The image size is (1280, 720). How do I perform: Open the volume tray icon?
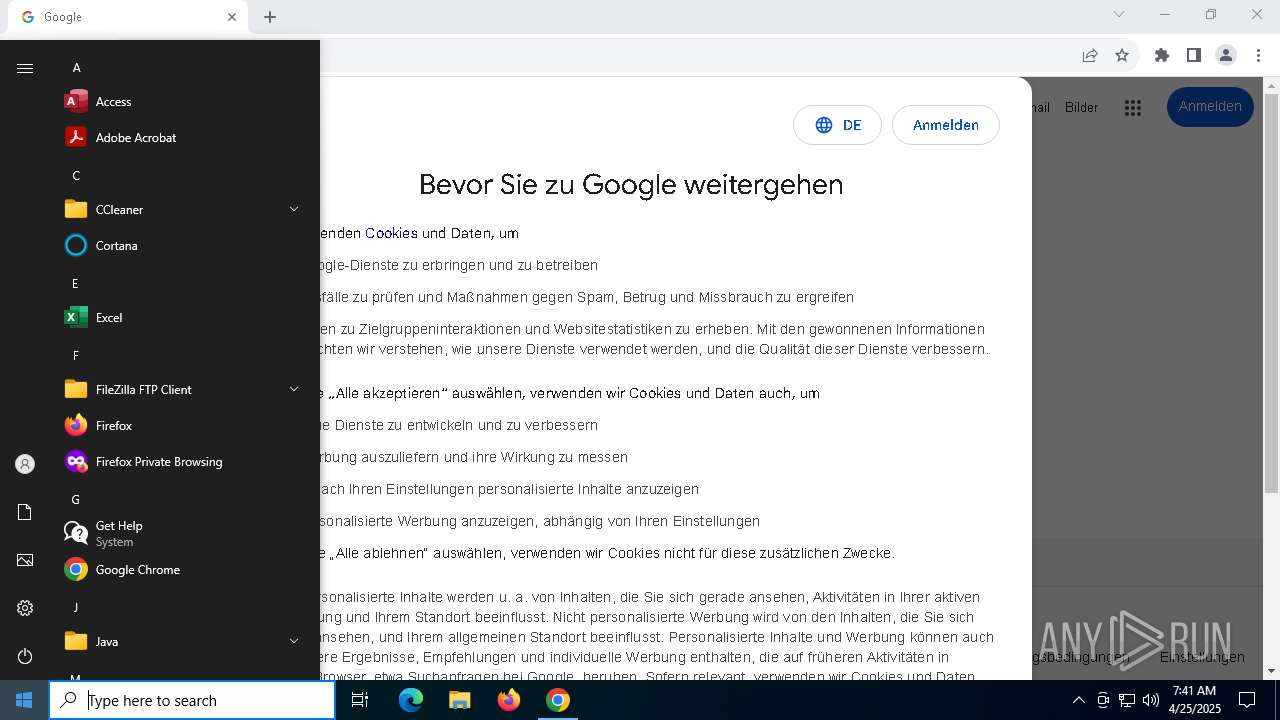1151,700
